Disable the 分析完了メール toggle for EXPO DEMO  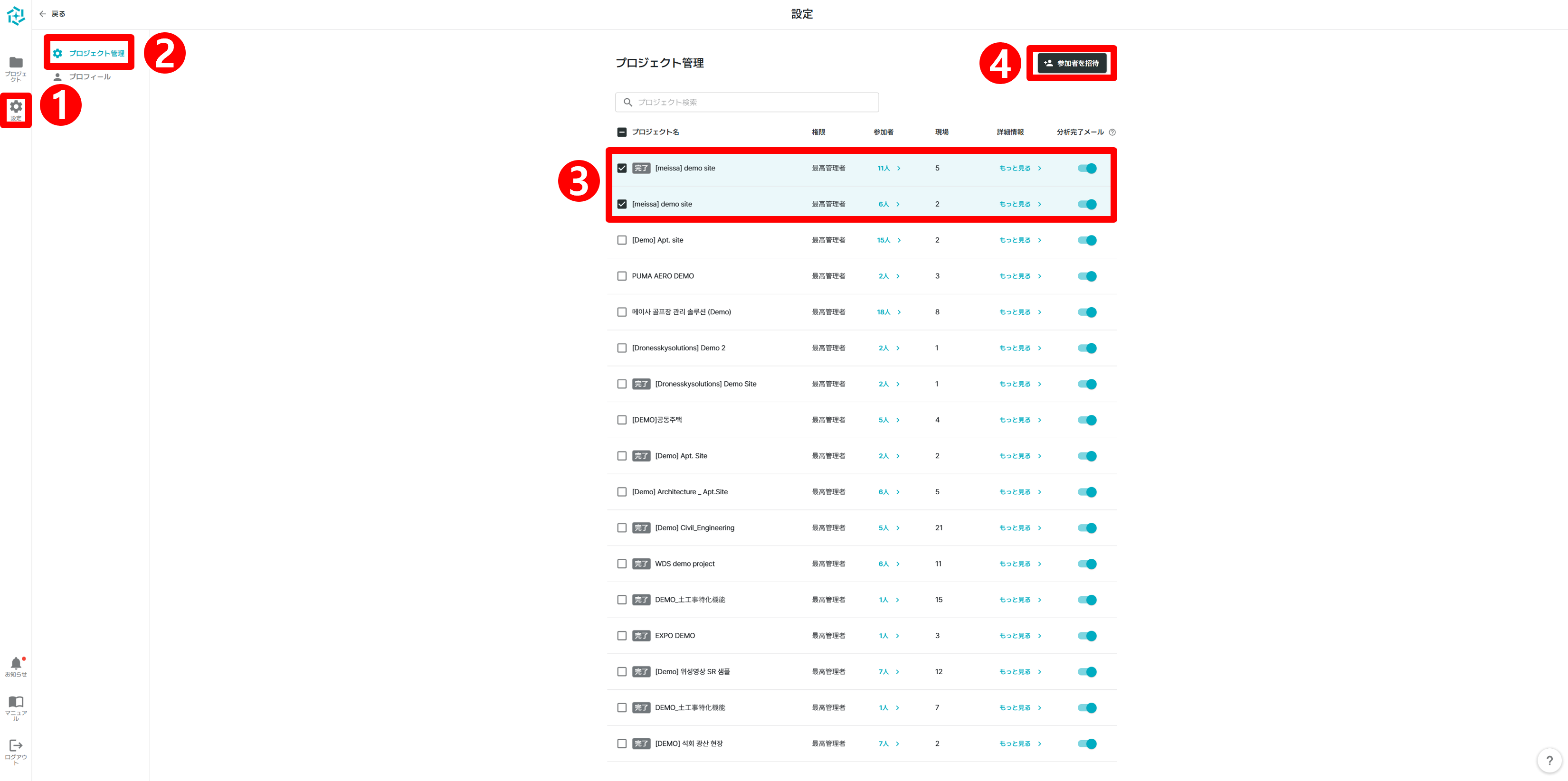point(1087,636)
